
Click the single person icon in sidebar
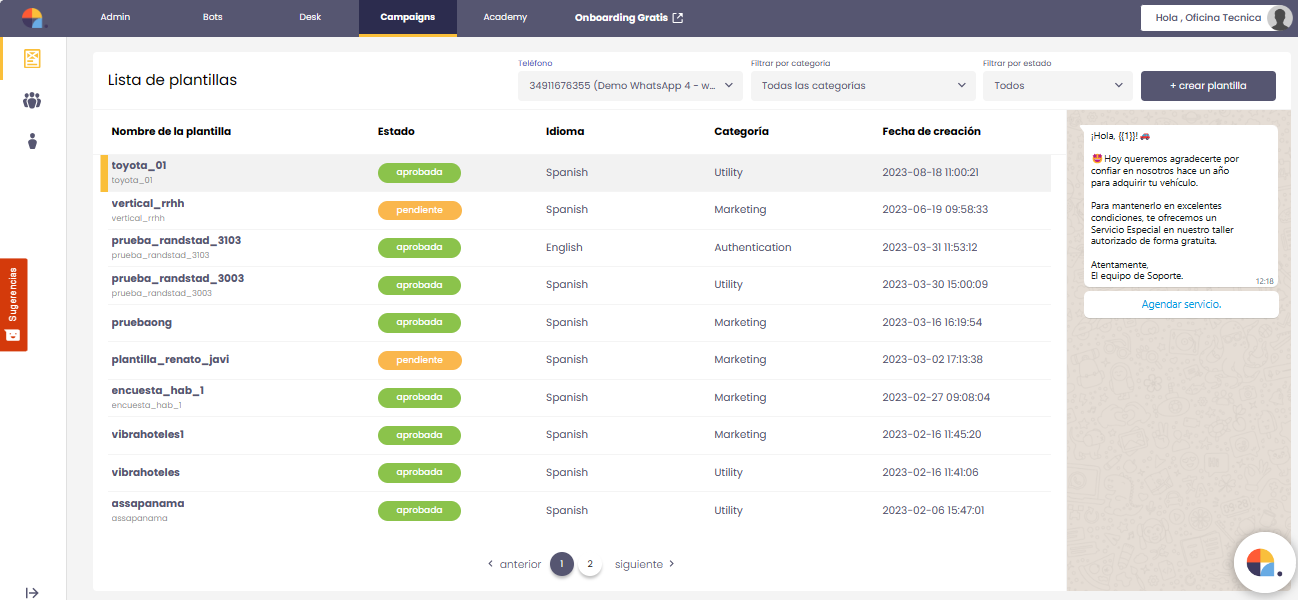coord(33,141)
